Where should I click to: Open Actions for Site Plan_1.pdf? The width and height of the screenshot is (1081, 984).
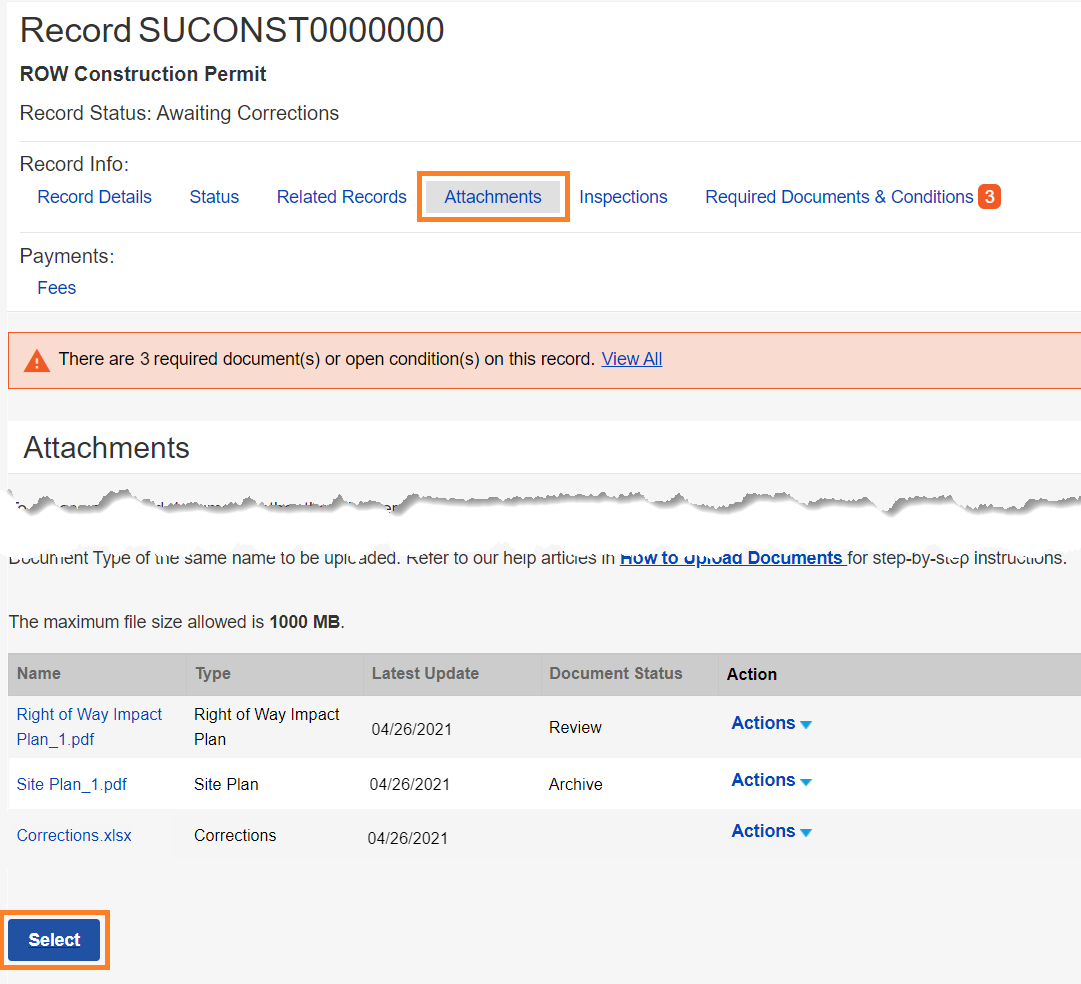(769, 780)
